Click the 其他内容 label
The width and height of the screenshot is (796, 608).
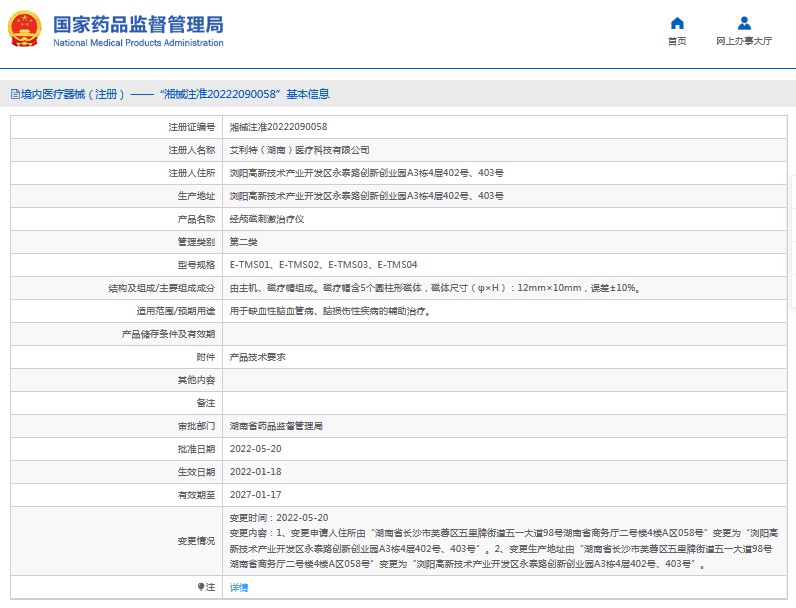[196, 380]
